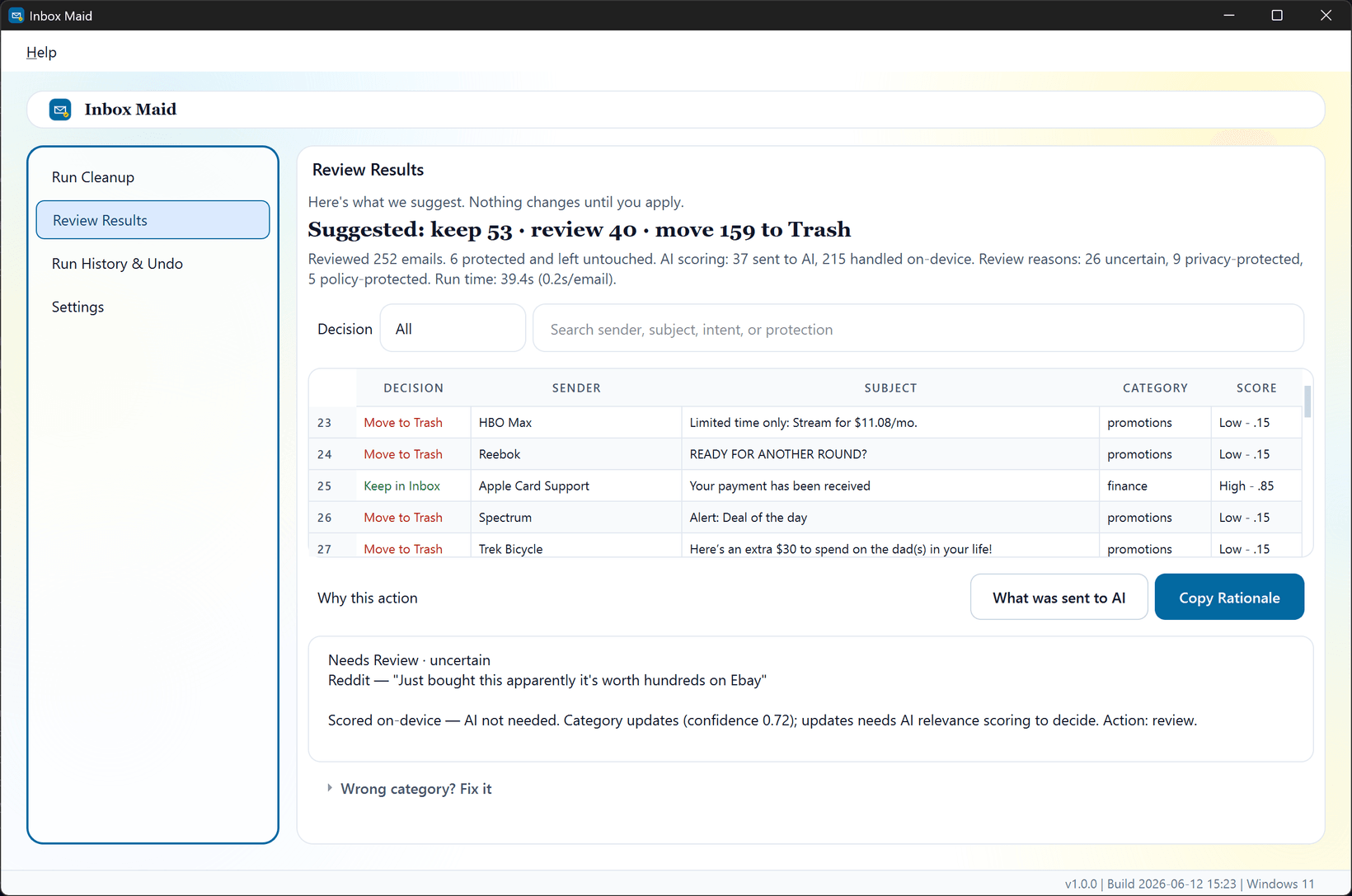This screenshot has height=896, width=1352.
Task: Select the Reebok sender cell
Action: 576,454
